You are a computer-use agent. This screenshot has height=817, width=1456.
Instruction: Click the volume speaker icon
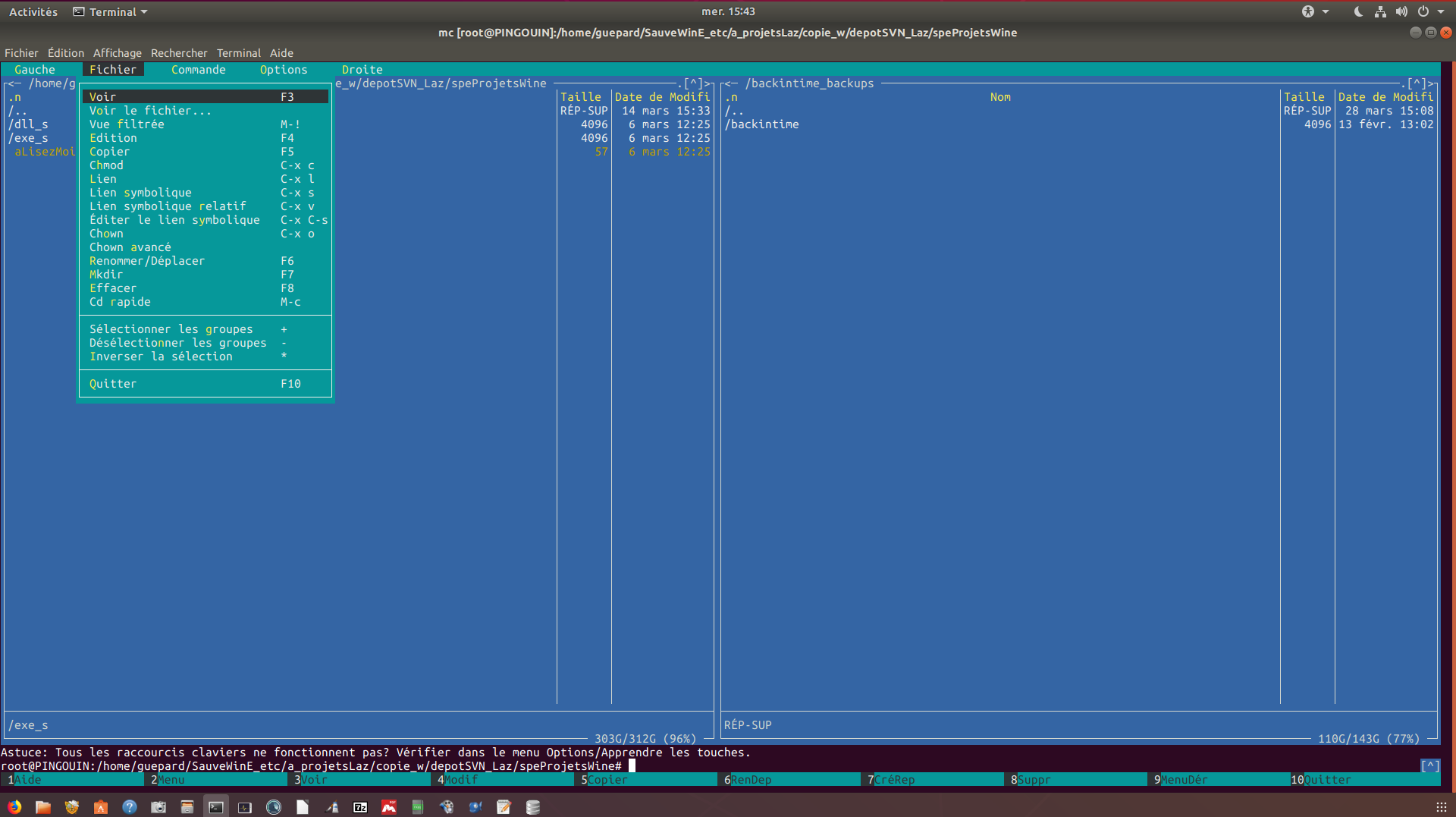[x=1401, y=11]
